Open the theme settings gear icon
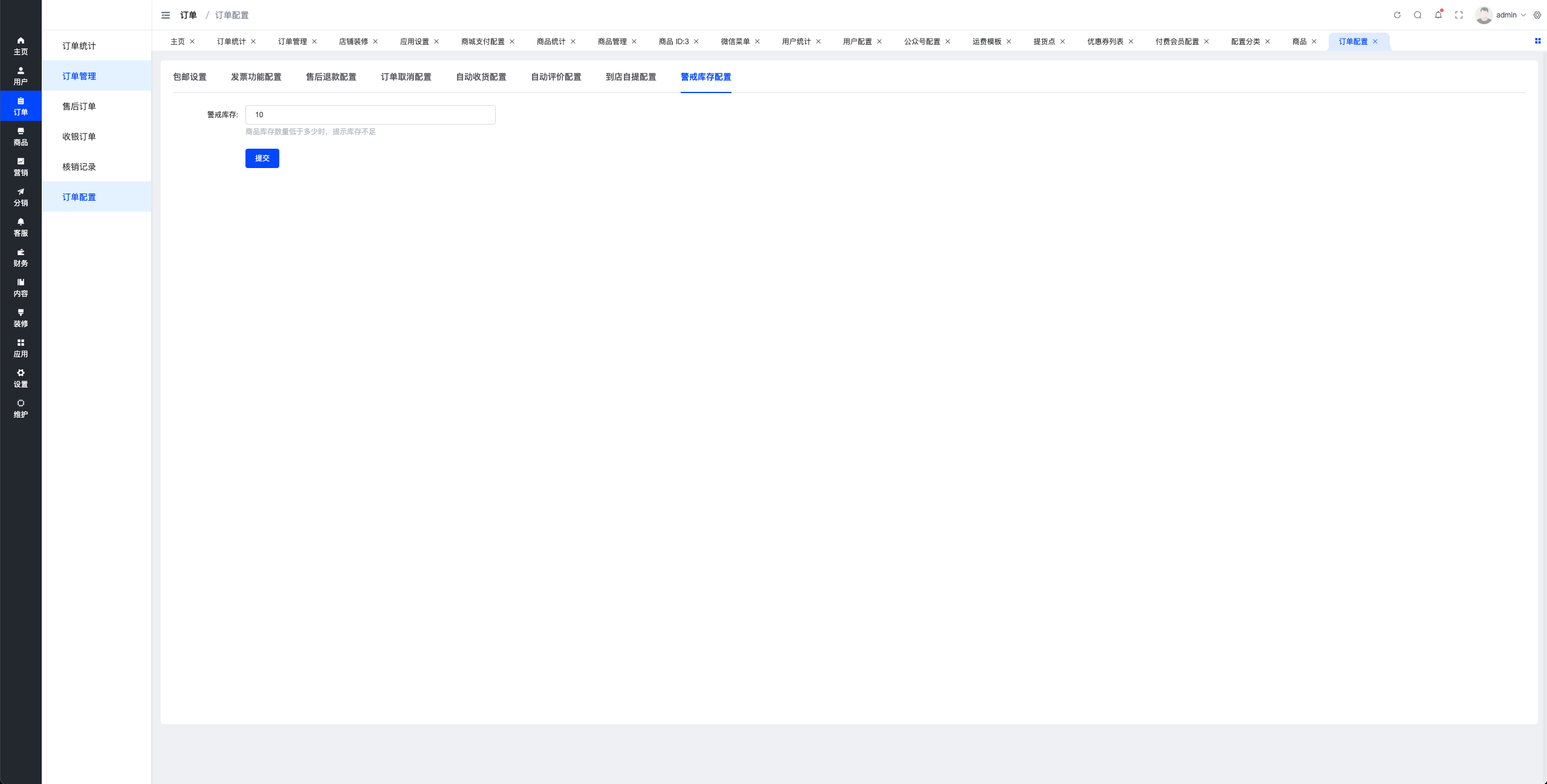Screen dimensions: 1547x784 tap(1537, 15)
